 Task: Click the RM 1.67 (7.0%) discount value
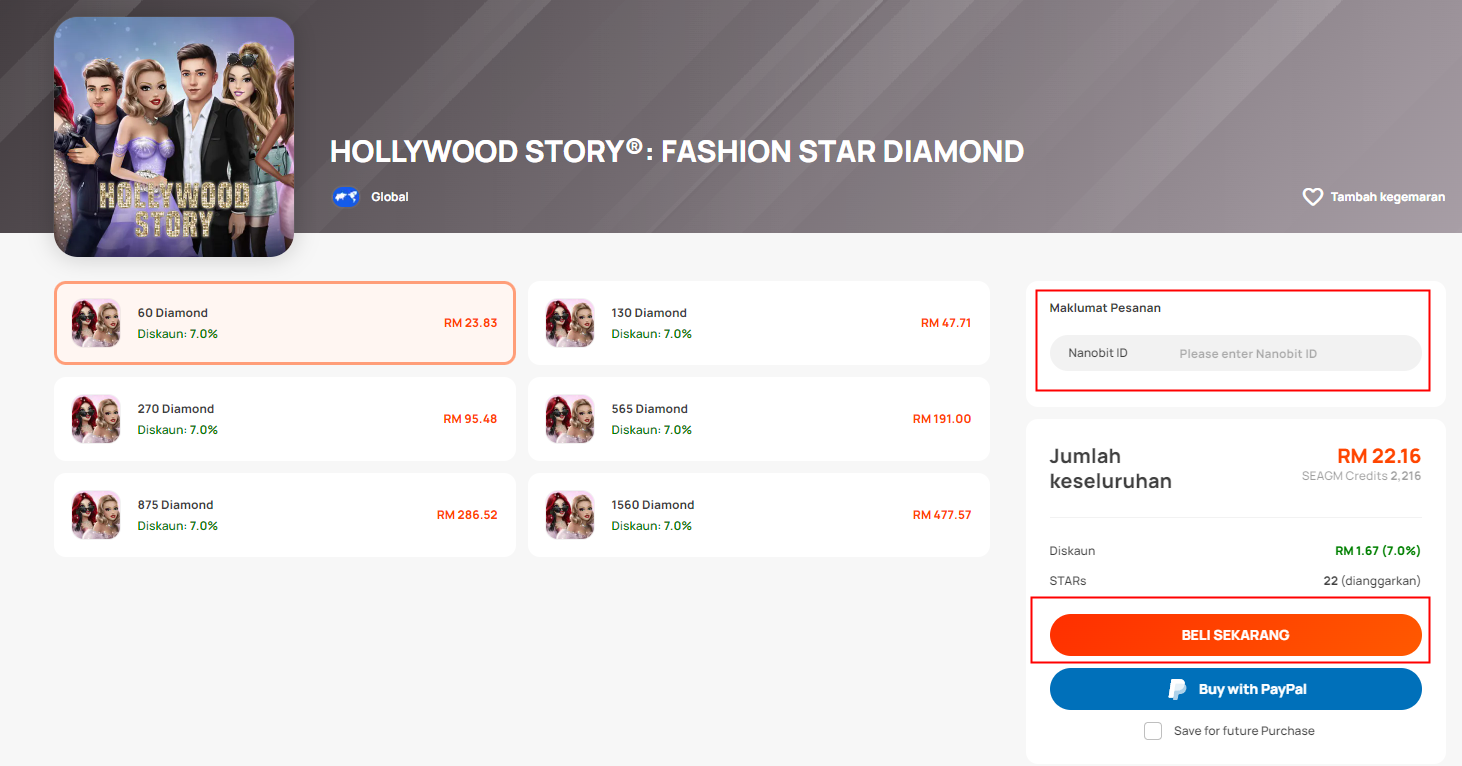pos(1378,551)
